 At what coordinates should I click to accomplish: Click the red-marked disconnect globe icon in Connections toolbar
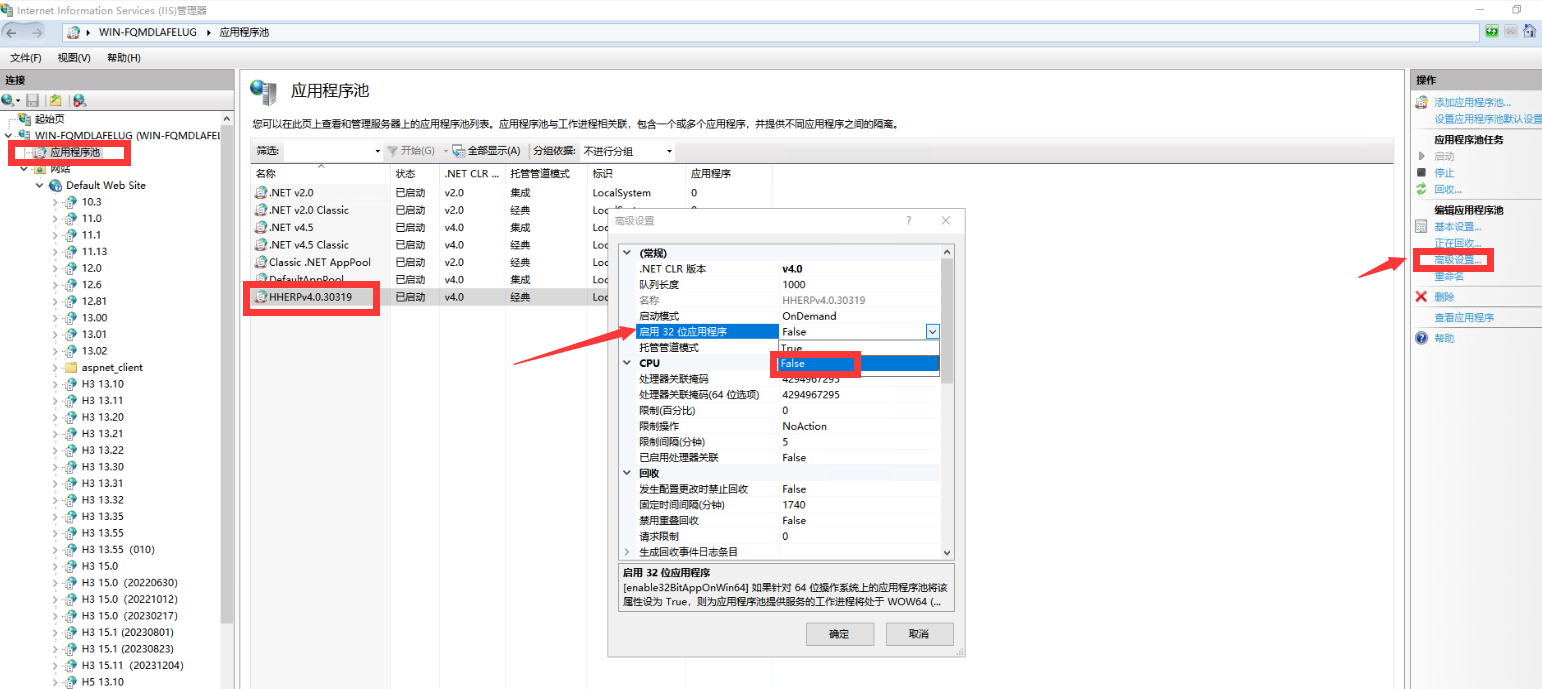point(79,100)
